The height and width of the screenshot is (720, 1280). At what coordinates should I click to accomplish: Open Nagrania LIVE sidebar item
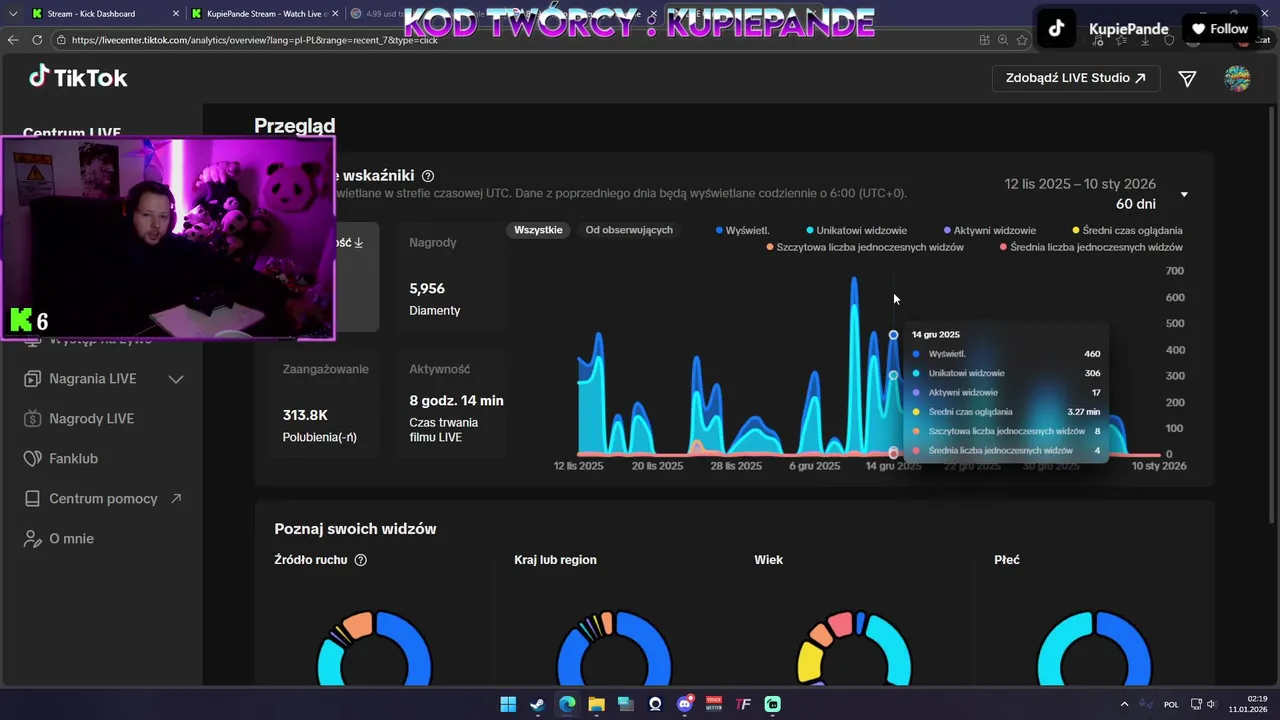pos(103,379)
